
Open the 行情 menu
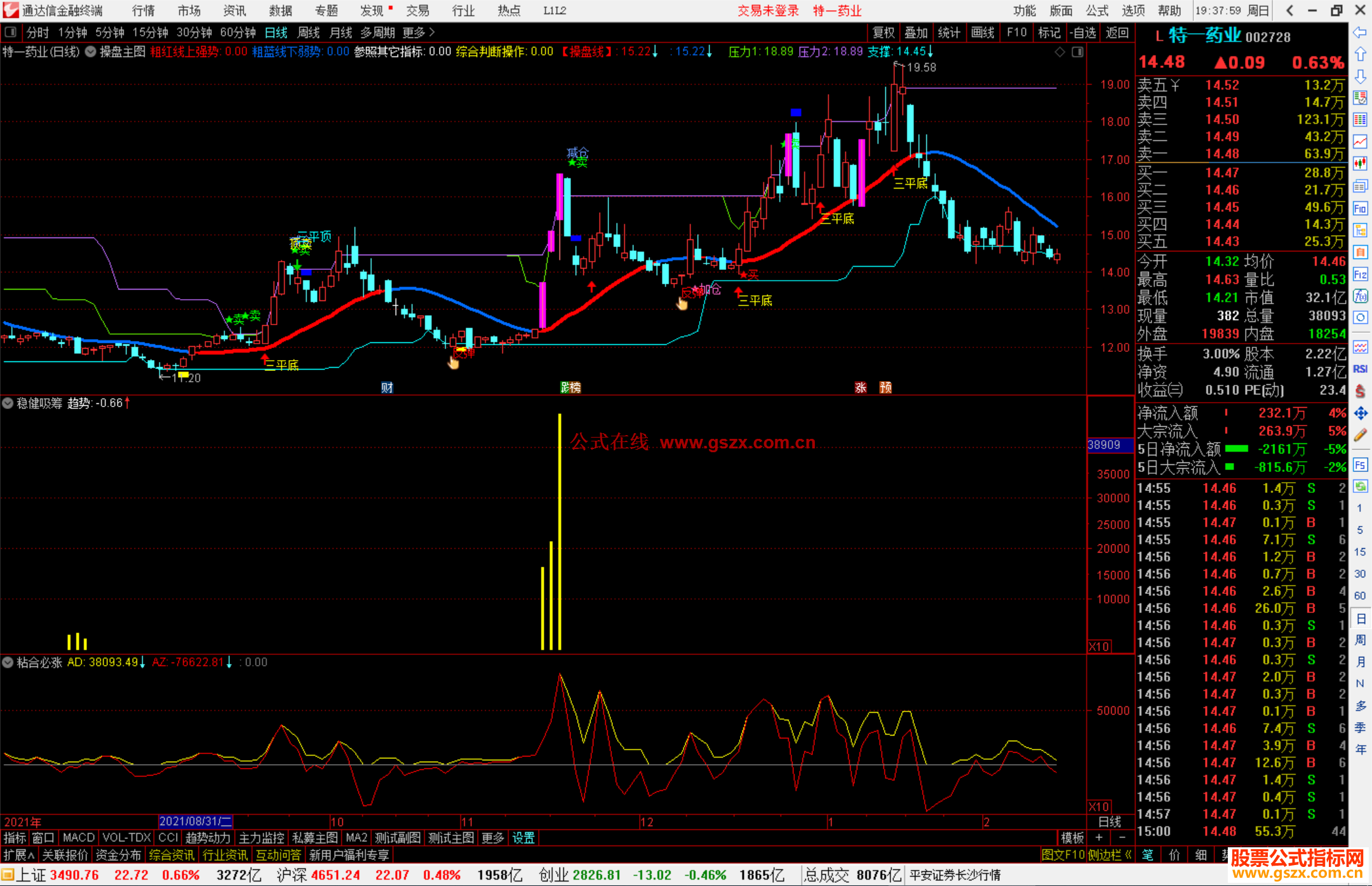coord(144,10)
